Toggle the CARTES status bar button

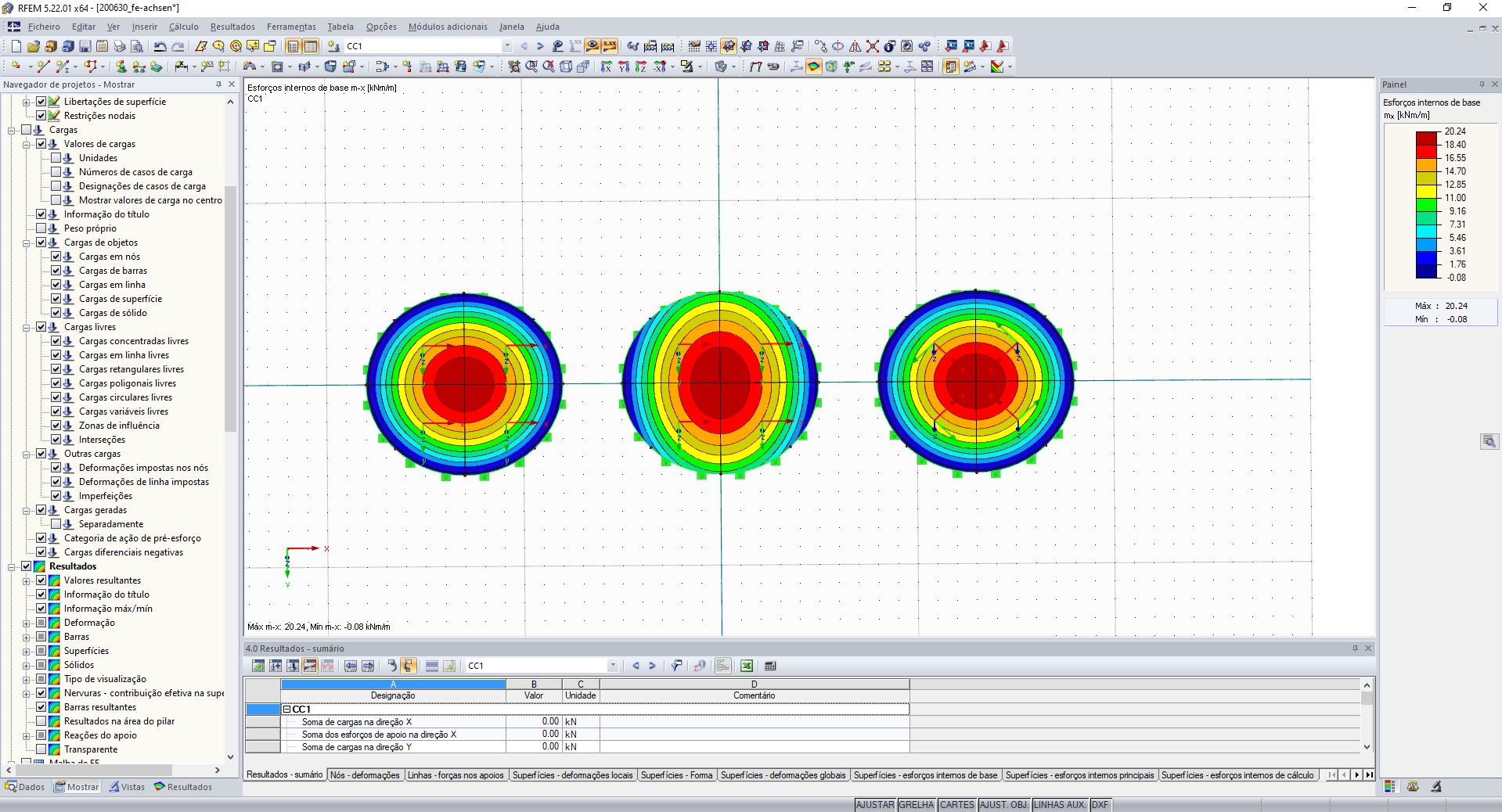957,805
